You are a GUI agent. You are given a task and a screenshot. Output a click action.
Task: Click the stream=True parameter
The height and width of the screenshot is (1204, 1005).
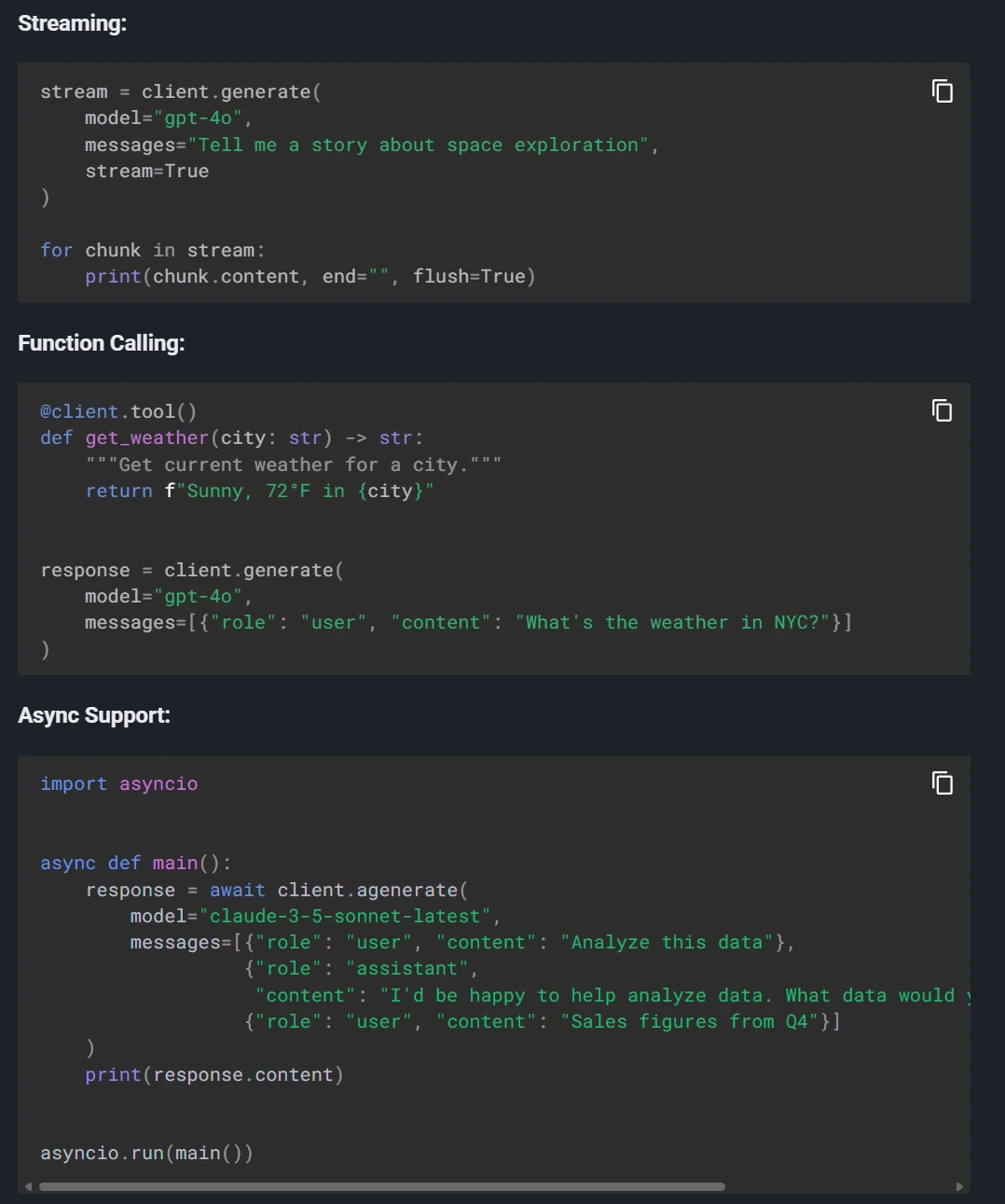click(146, 171)
